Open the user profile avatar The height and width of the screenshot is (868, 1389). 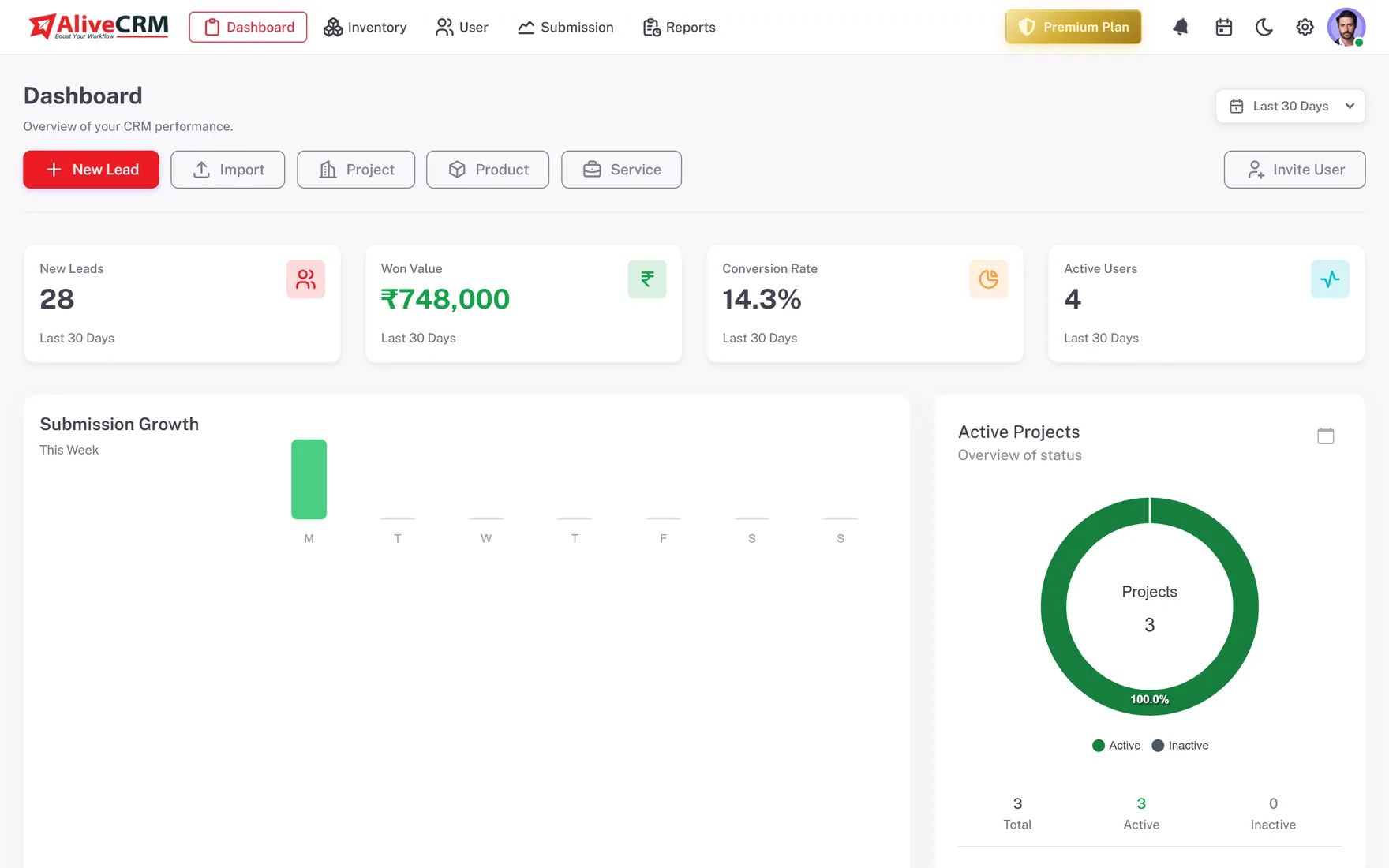[1346, 27]
